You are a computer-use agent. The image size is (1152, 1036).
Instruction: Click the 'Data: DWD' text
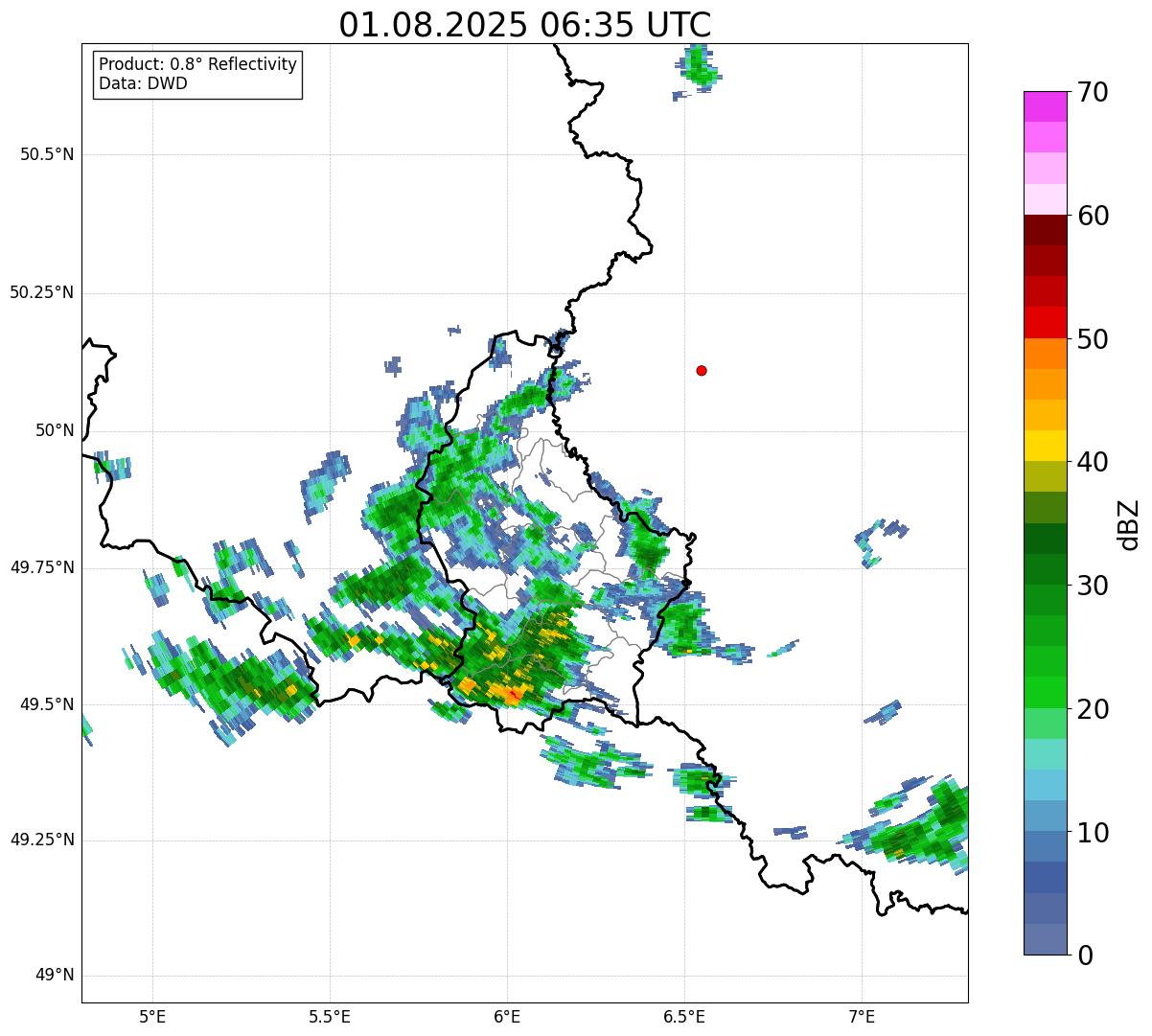point(143,83)
